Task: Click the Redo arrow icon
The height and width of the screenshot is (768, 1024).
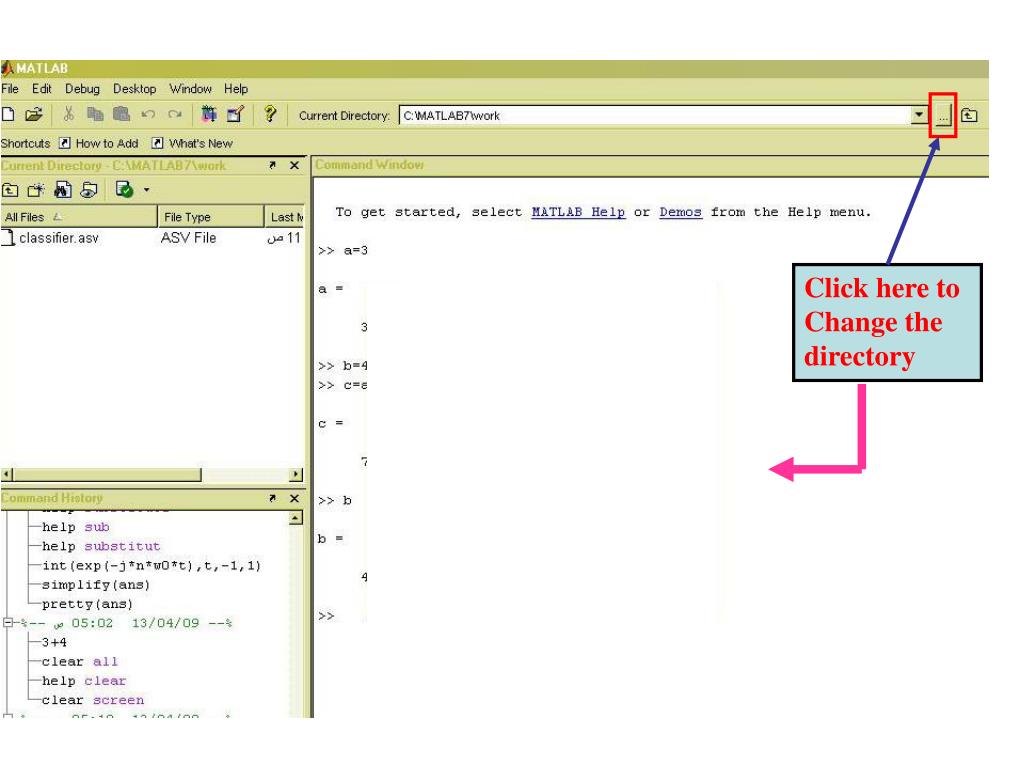Action: [174, 115]
